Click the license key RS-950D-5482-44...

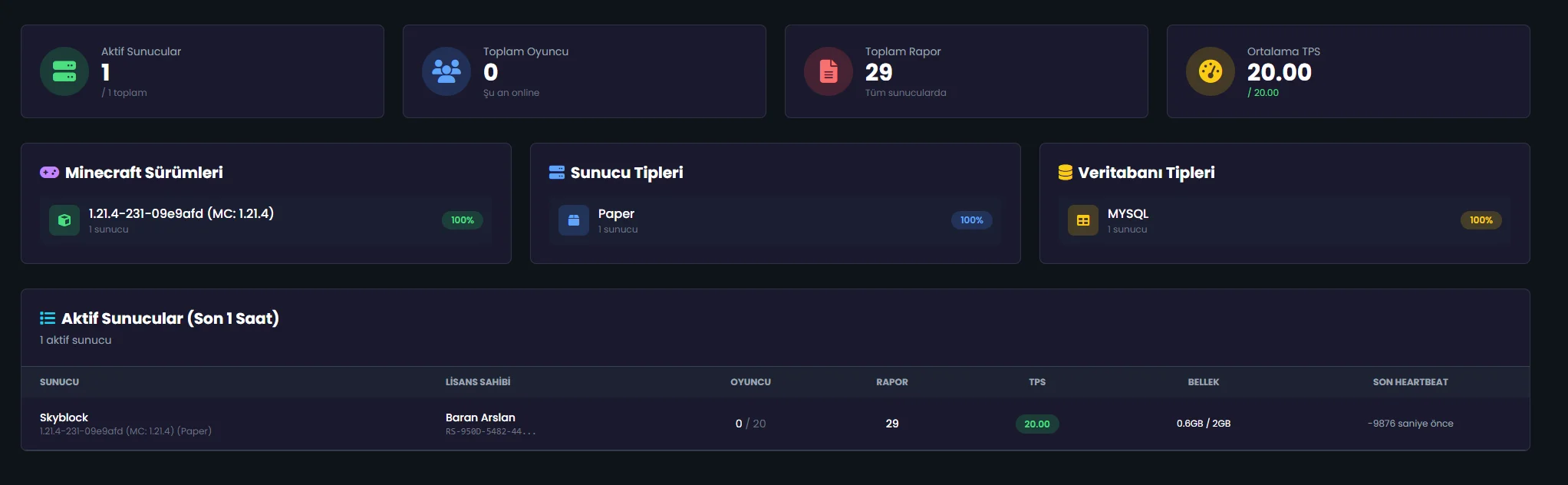click(490, 431)
